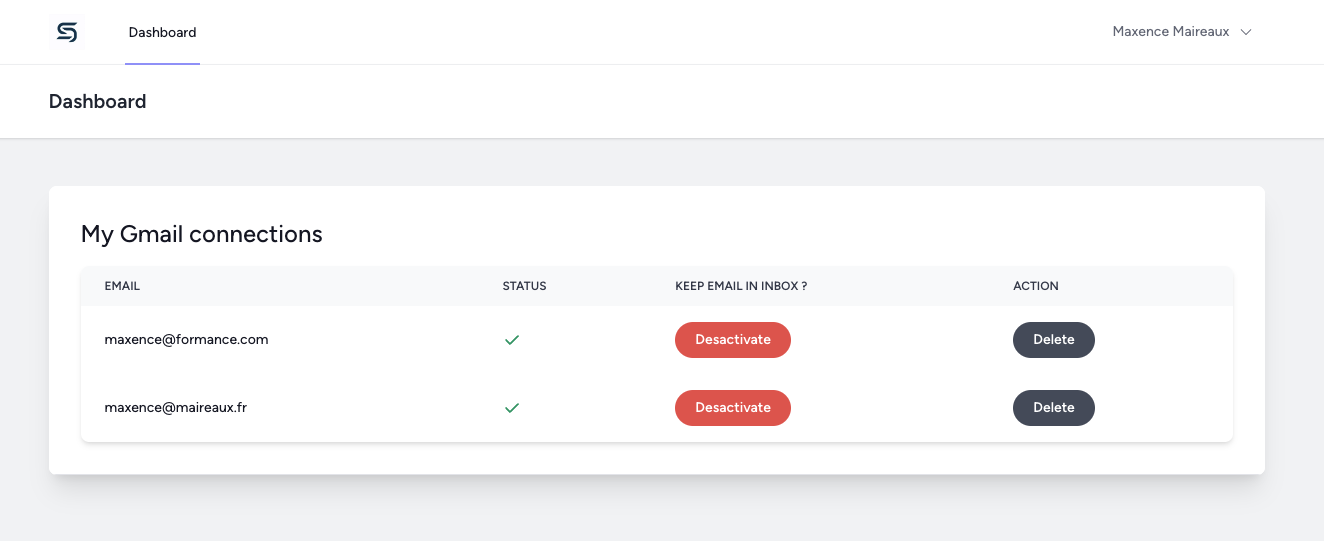1324x541 pixels.
Task: Click the KEEP EMAIL IN INBOX ? header
Action: (741, 286)
